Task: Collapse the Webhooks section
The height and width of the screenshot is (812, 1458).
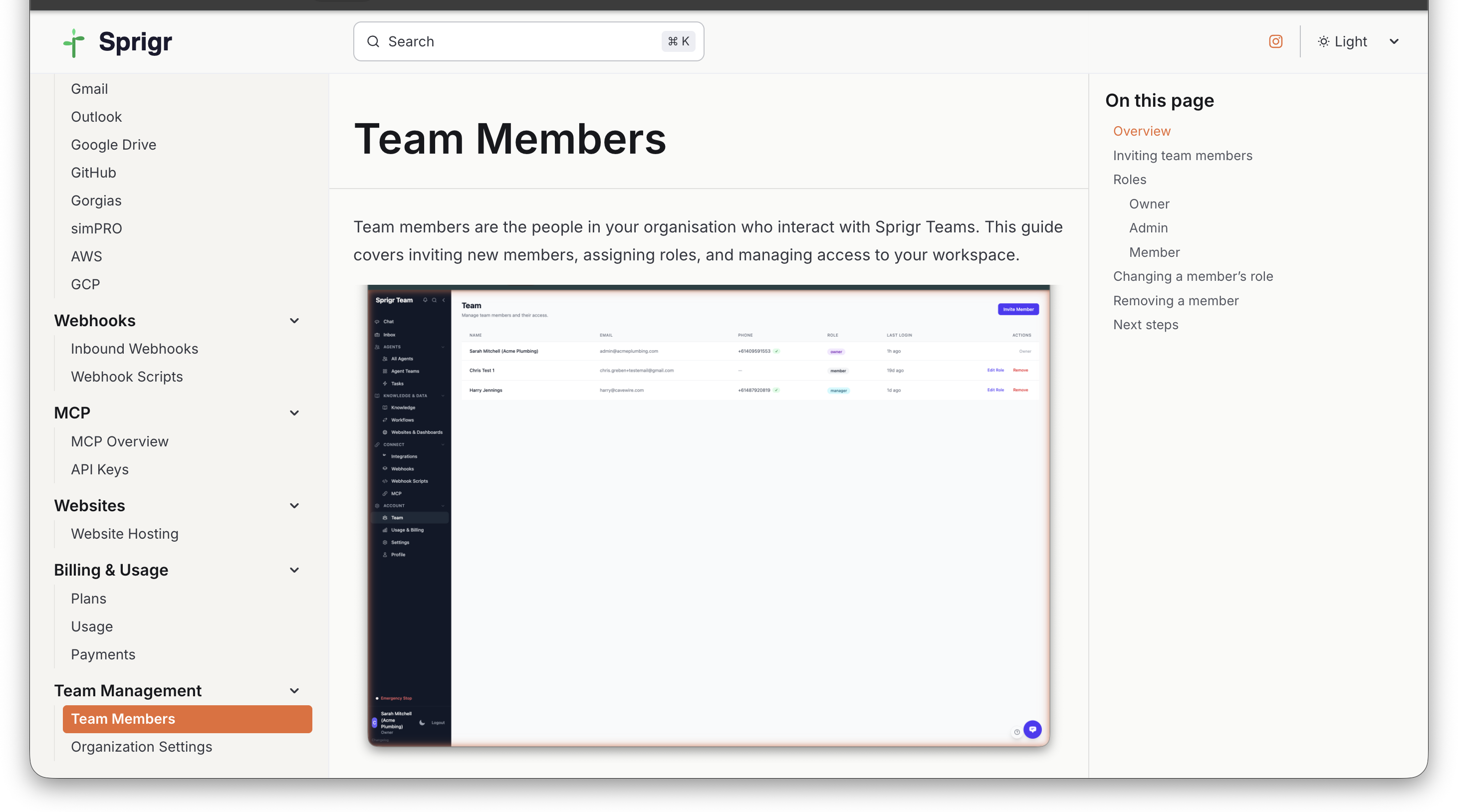Action: pos(294,321)
